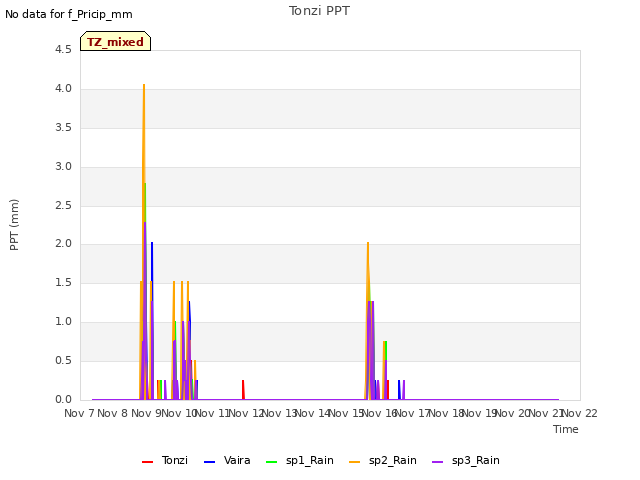Click the red Tonzi legend color marker
The image size is (640, 480).
click(147, 462)
